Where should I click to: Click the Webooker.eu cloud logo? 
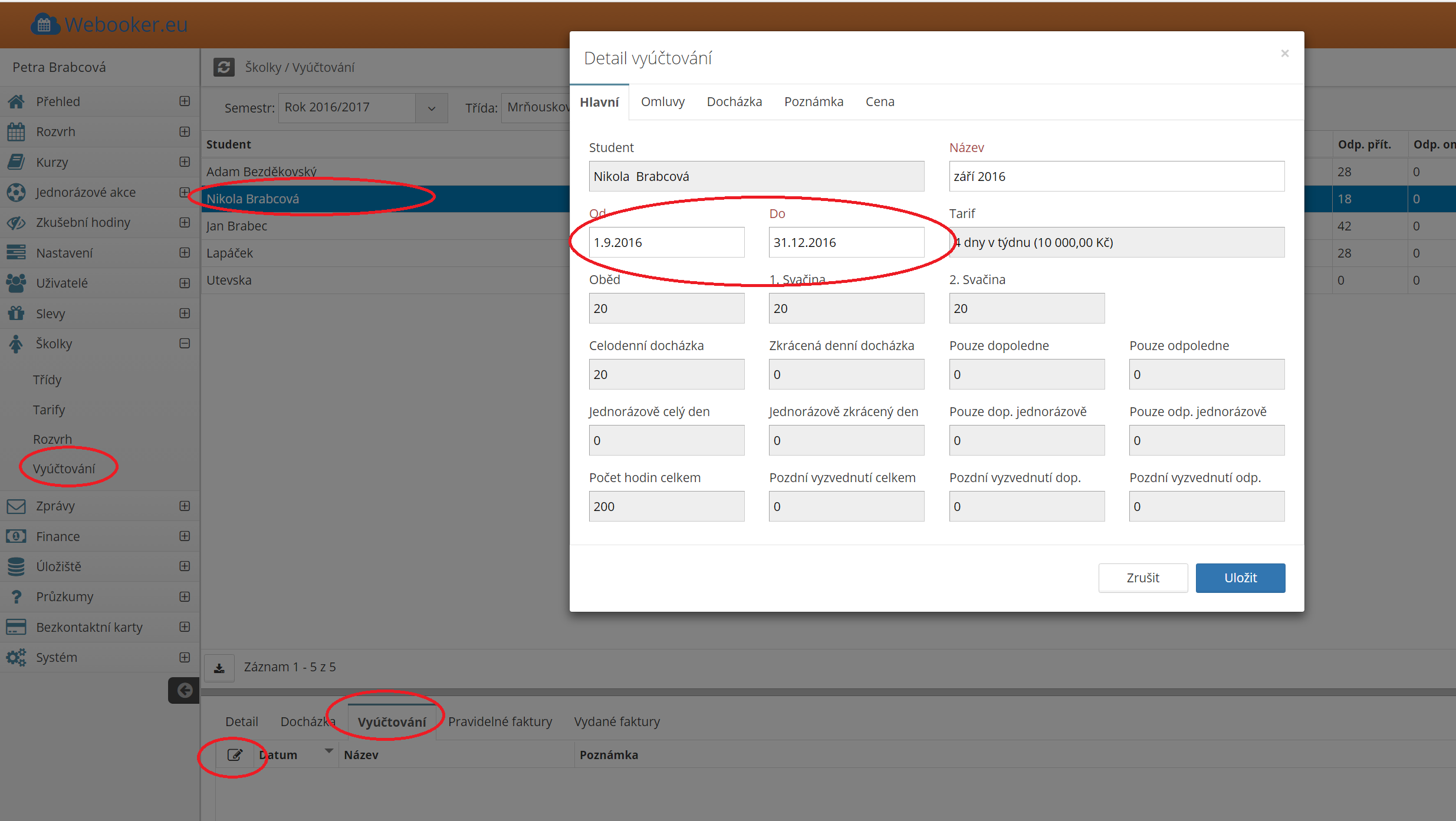click(45, 25)
